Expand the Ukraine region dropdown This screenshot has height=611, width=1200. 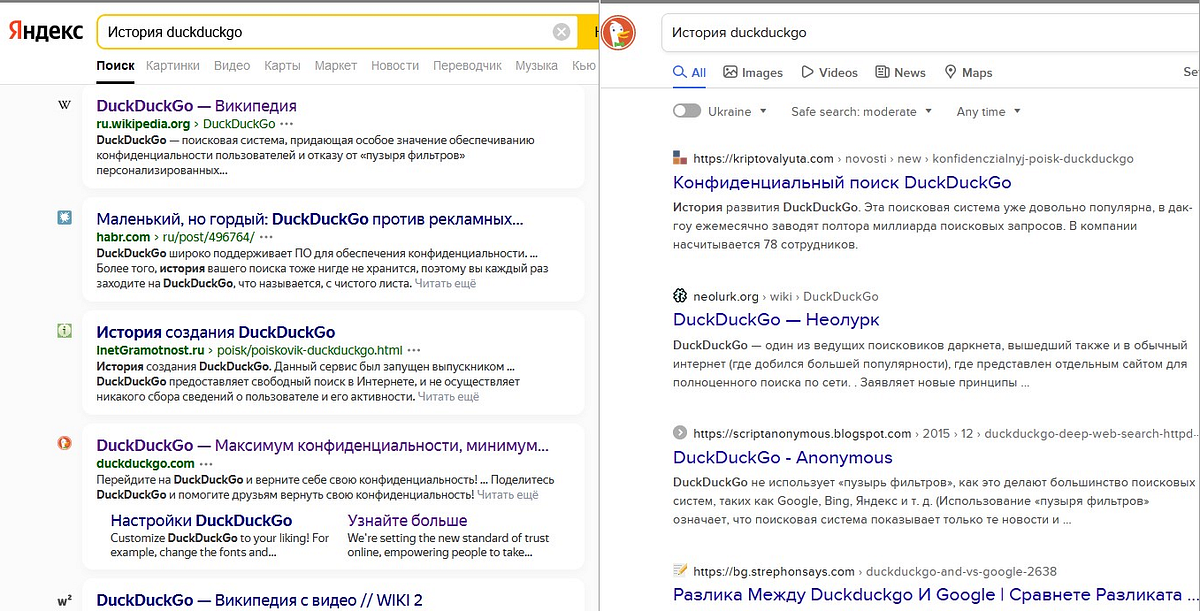click(737, 112)
